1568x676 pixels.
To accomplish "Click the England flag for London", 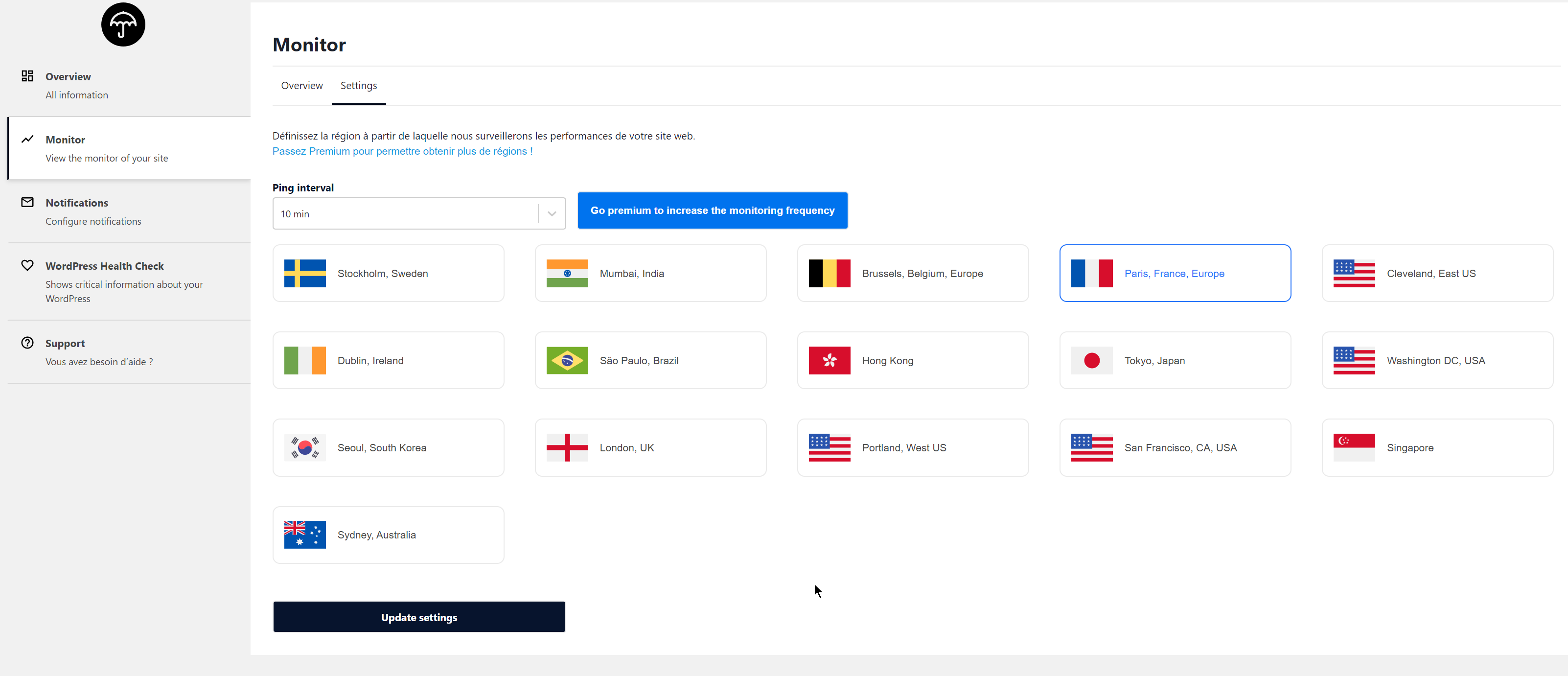I will (567, 447).
